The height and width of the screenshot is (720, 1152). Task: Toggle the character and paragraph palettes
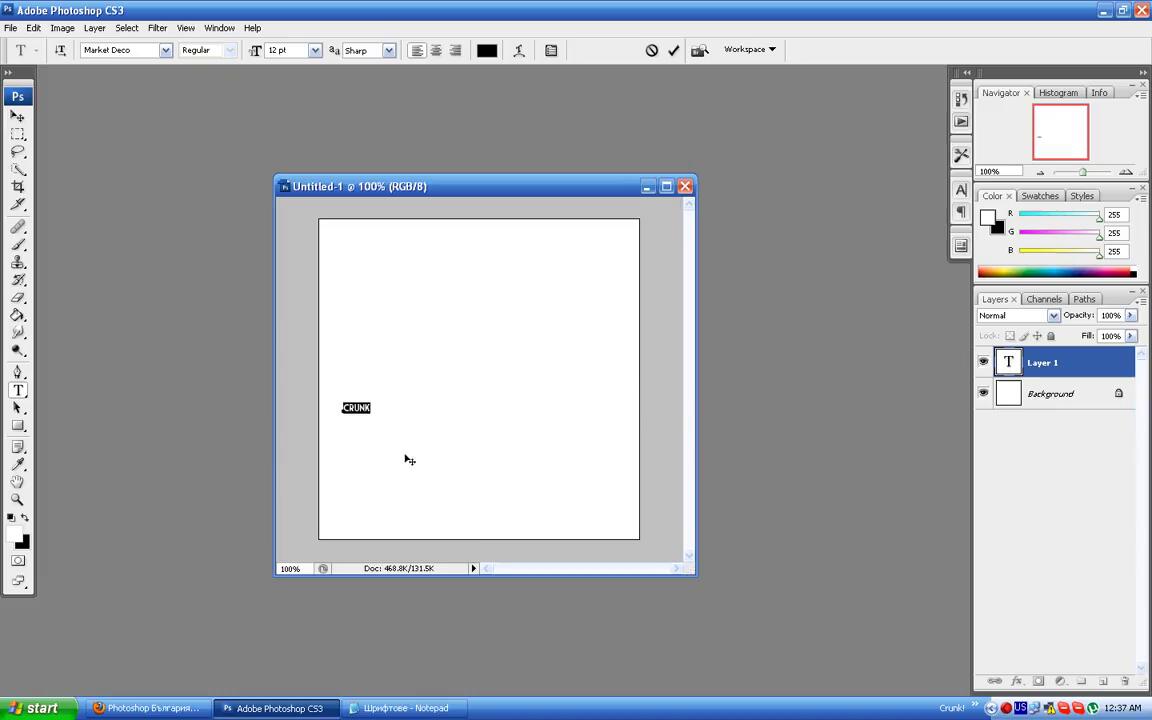(x=551, y=50)
